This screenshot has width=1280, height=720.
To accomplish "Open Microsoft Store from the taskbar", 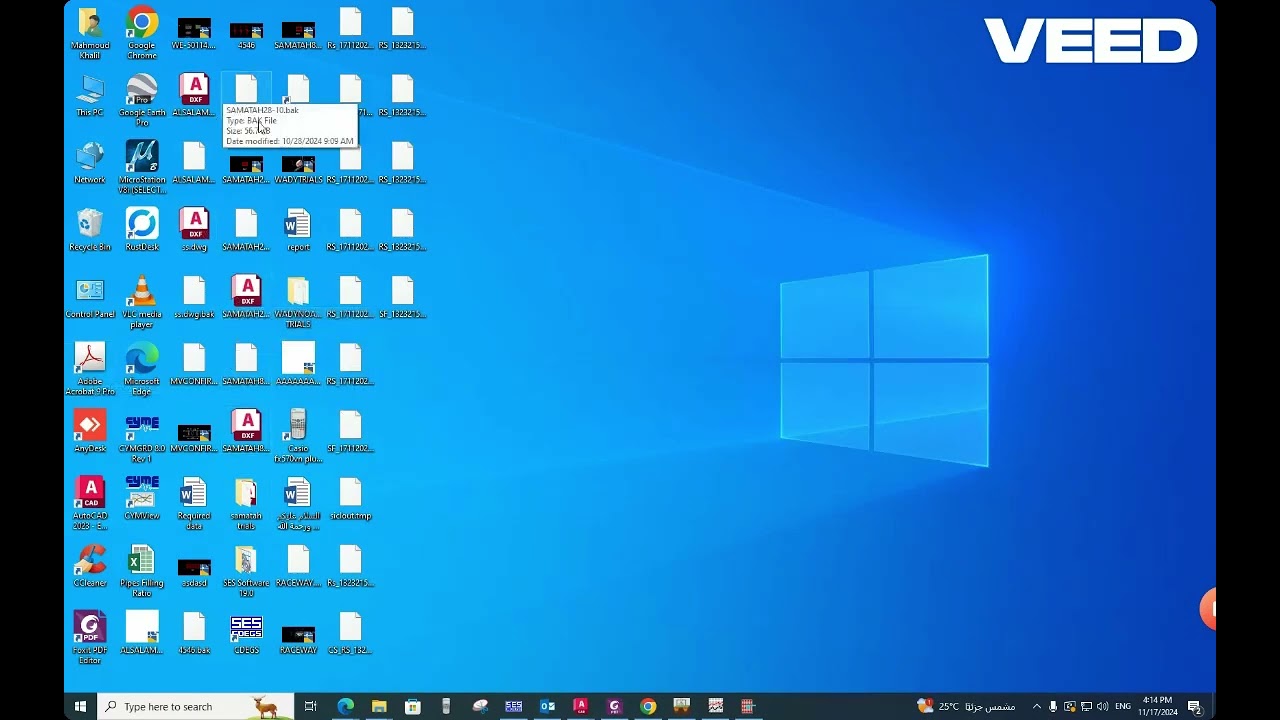I will tap(413, 707).
